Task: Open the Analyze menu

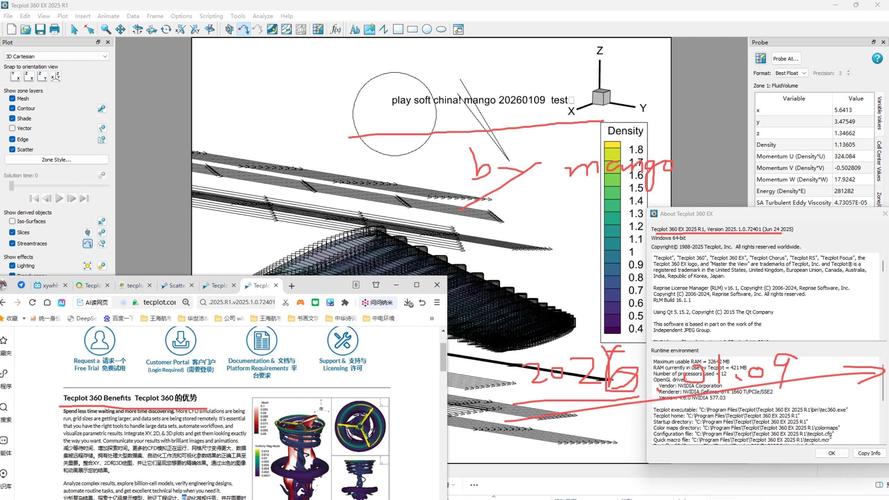Action: point(263,16)
